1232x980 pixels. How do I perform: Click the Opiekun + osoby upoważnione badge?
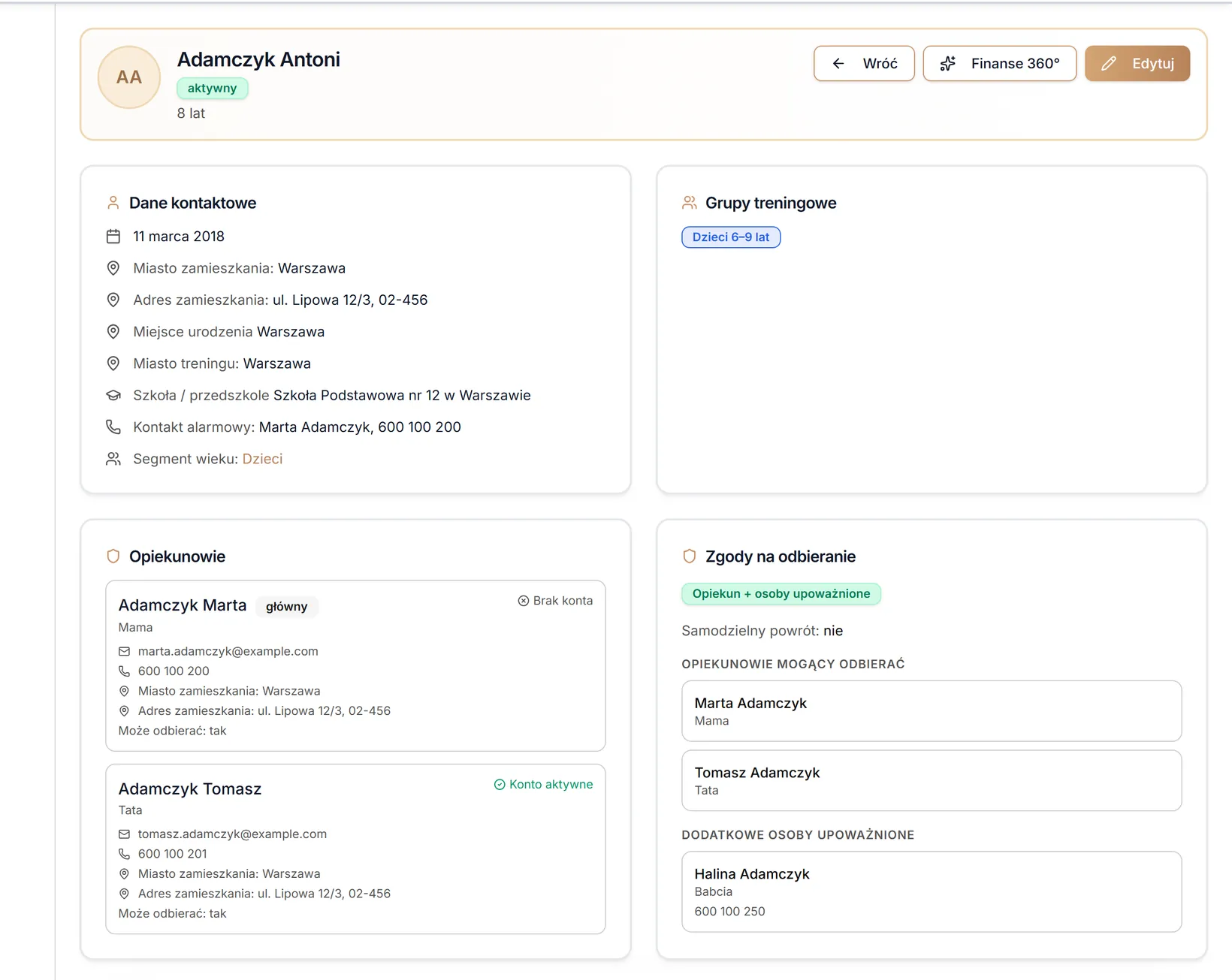pos(781,594)
